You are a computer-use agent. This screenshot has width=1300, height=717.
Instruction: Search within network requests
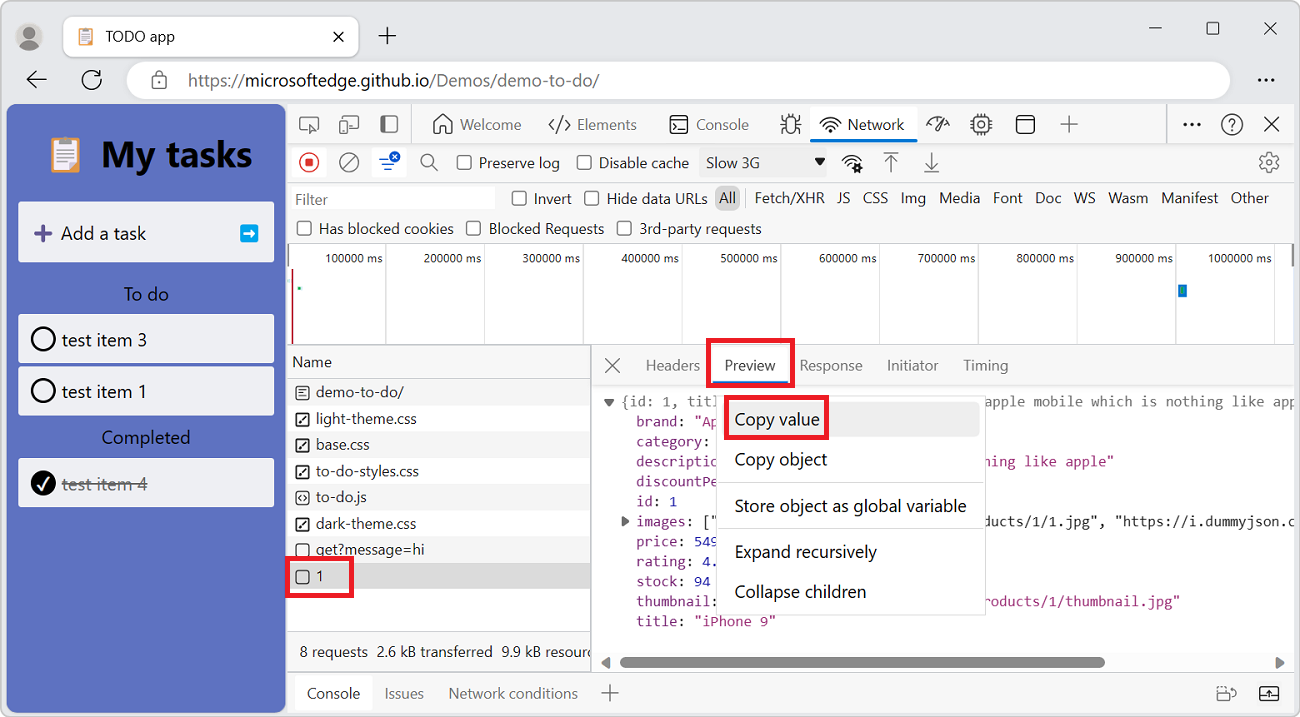[428, 162]
